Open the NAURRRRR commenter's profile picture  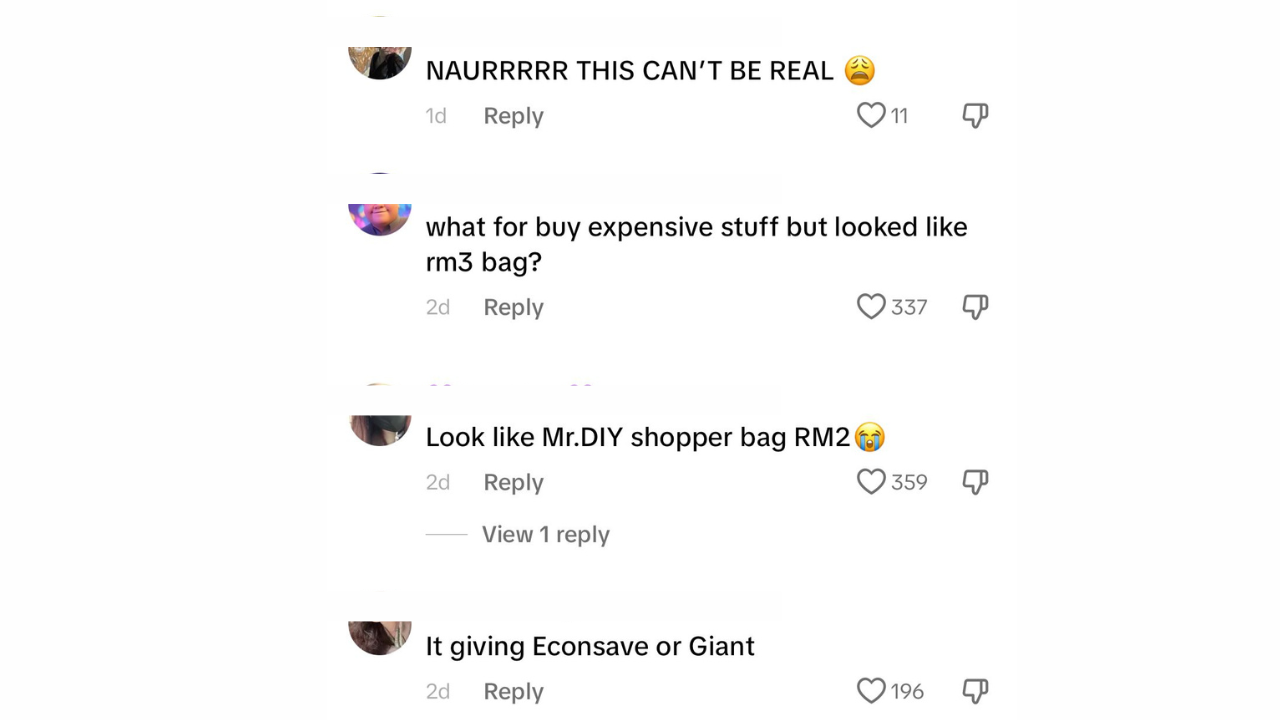380,62
